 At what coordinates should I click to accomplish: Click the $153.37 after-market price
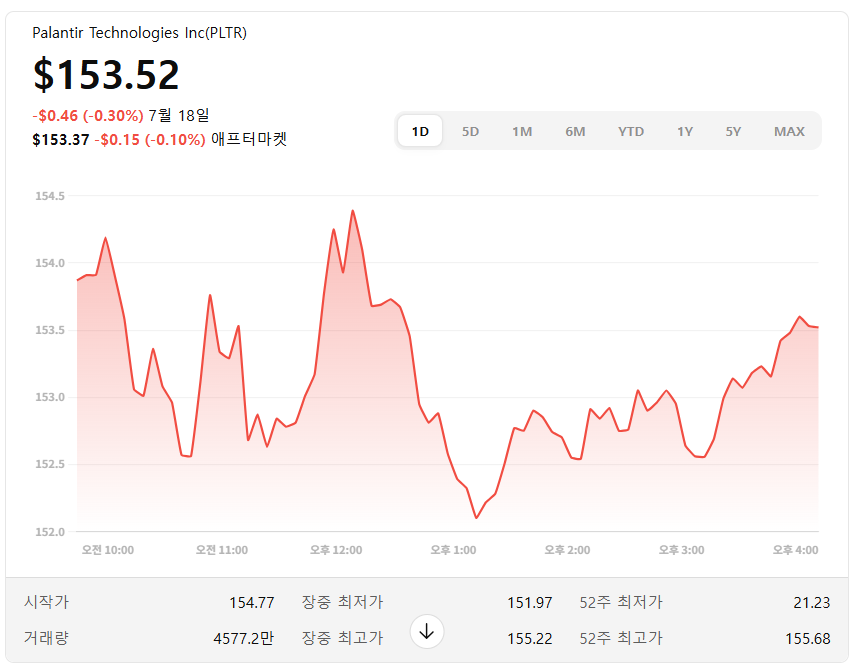[60, 140]
